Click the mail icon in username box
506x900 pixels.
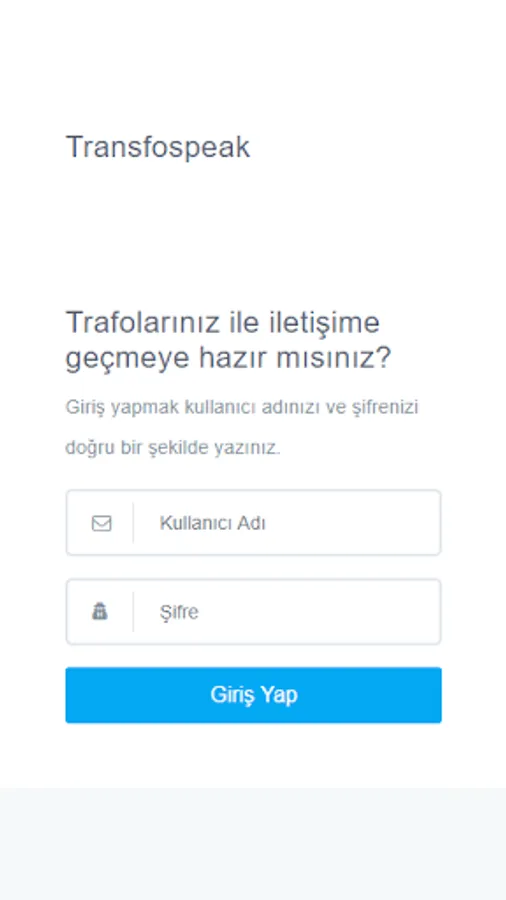(x=102, y=523)
